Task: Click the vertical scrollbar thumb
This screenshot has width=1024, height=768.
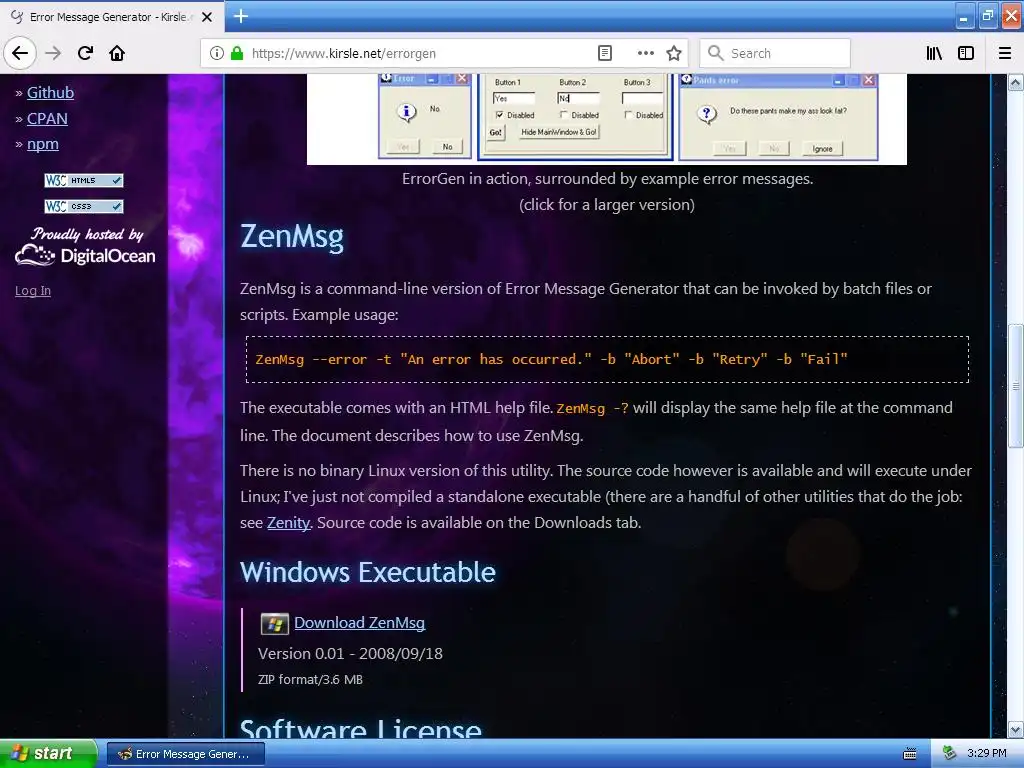Action: point(1015,386)
